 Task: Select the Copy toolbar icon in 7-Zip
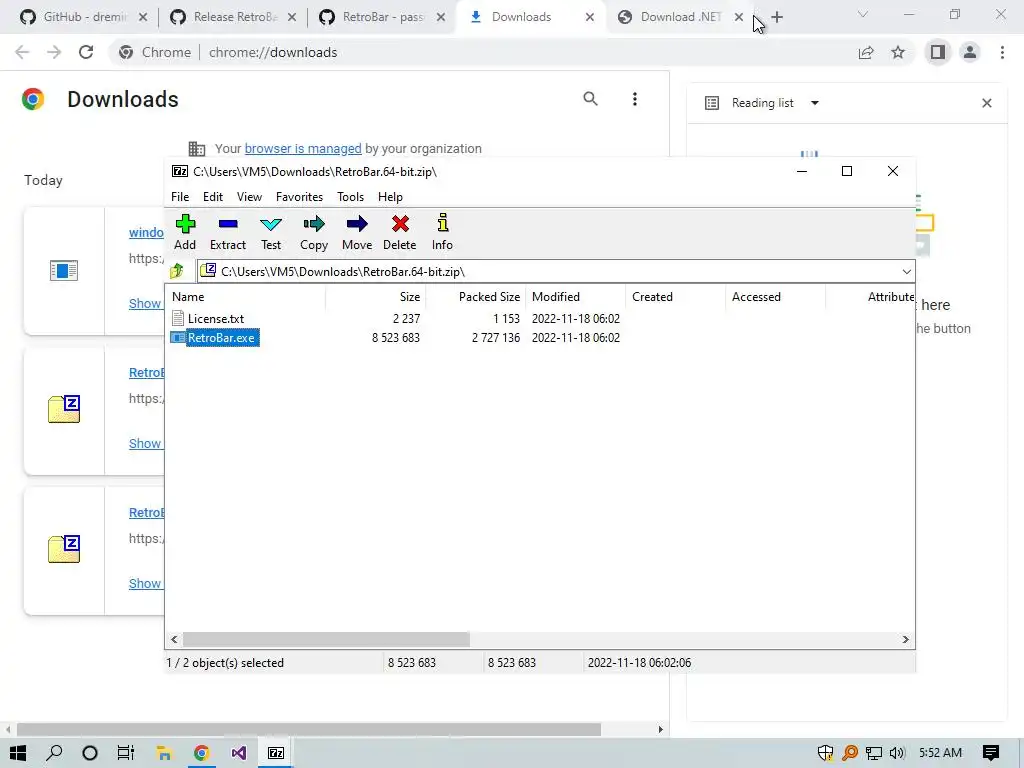pyautogui.click(x=313, y=232)
